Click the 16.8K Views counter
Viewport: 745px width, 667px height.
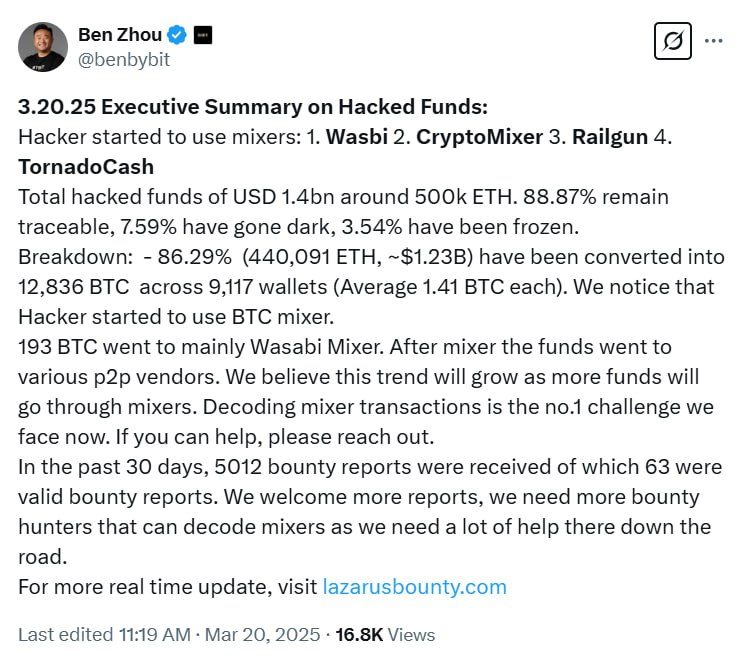(385, 635)
